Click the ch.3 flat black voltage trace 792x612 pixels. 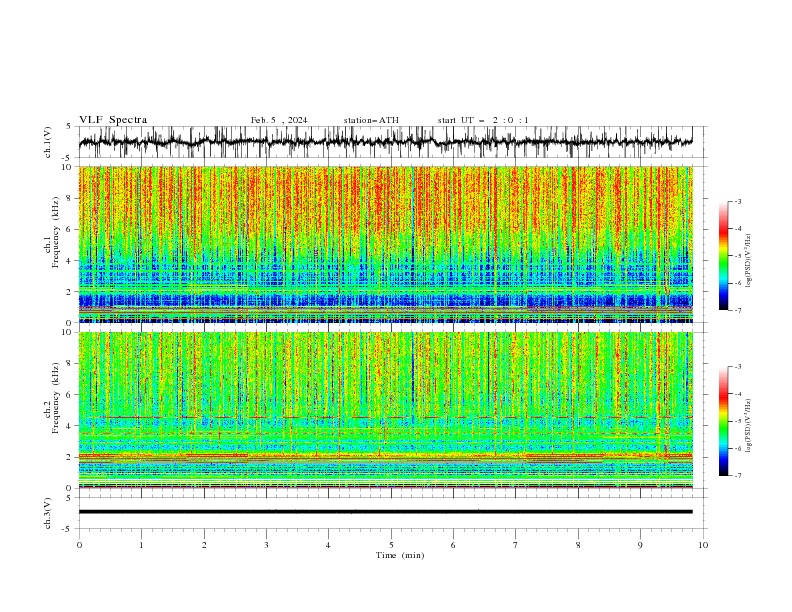click(385, 512)
